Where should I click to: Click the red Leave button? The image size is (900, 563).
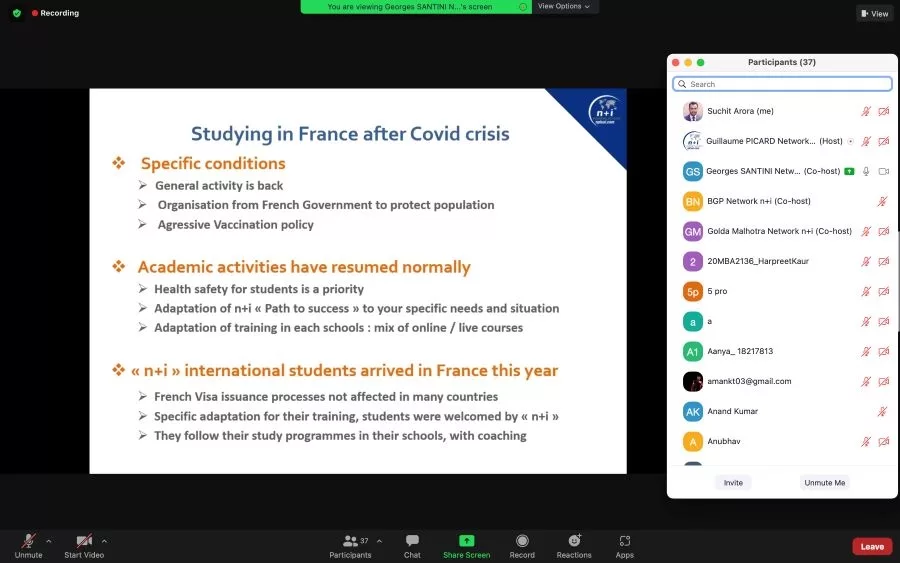pos(872,546)
